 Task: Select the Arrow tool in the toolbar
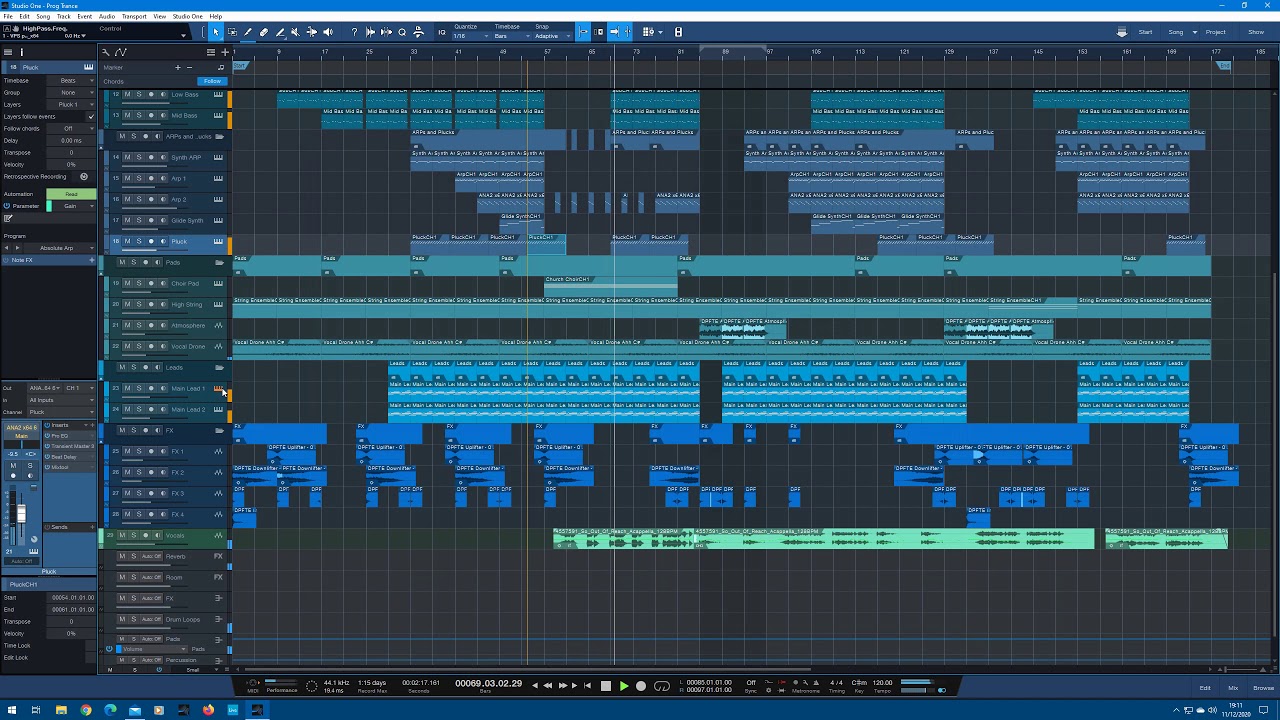point(215,32)
